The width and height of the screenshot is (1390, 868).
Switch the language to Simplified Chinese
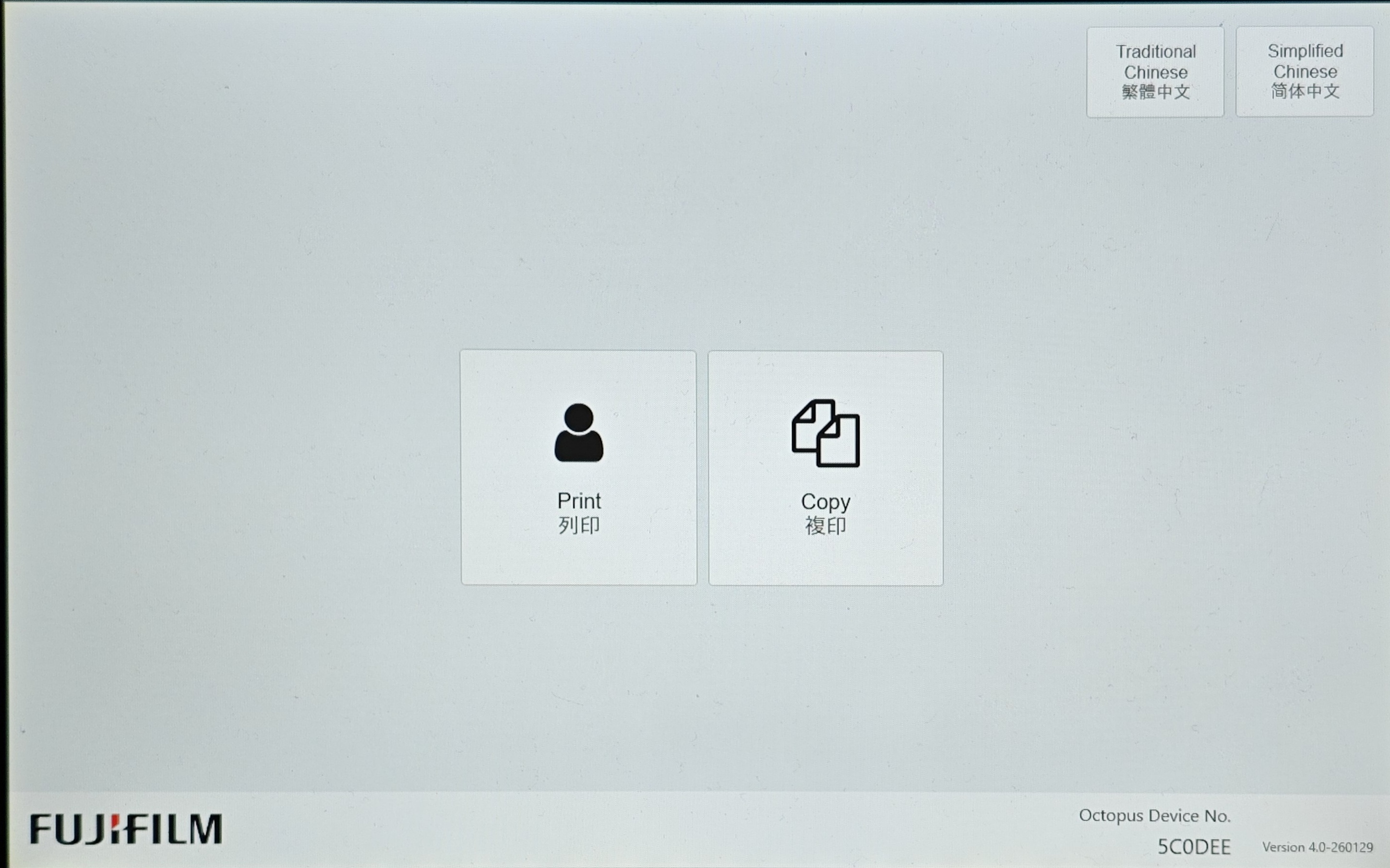[x=1305, y=72]
